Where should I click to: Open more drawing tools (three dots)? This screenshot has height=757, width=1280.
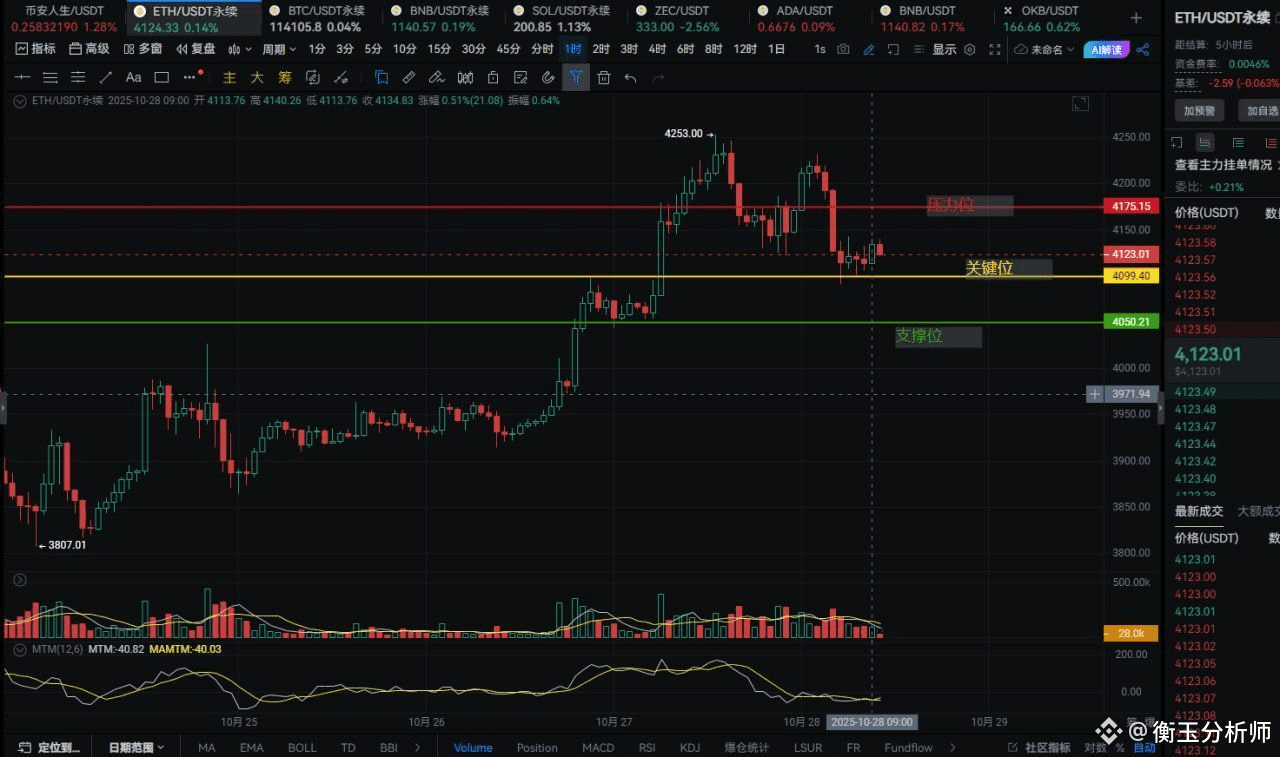[x=192, y=77]
